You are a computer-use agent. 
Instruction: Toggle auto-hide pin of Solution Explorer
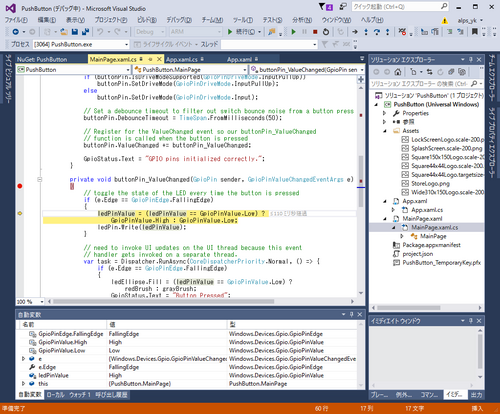(471, 60)
